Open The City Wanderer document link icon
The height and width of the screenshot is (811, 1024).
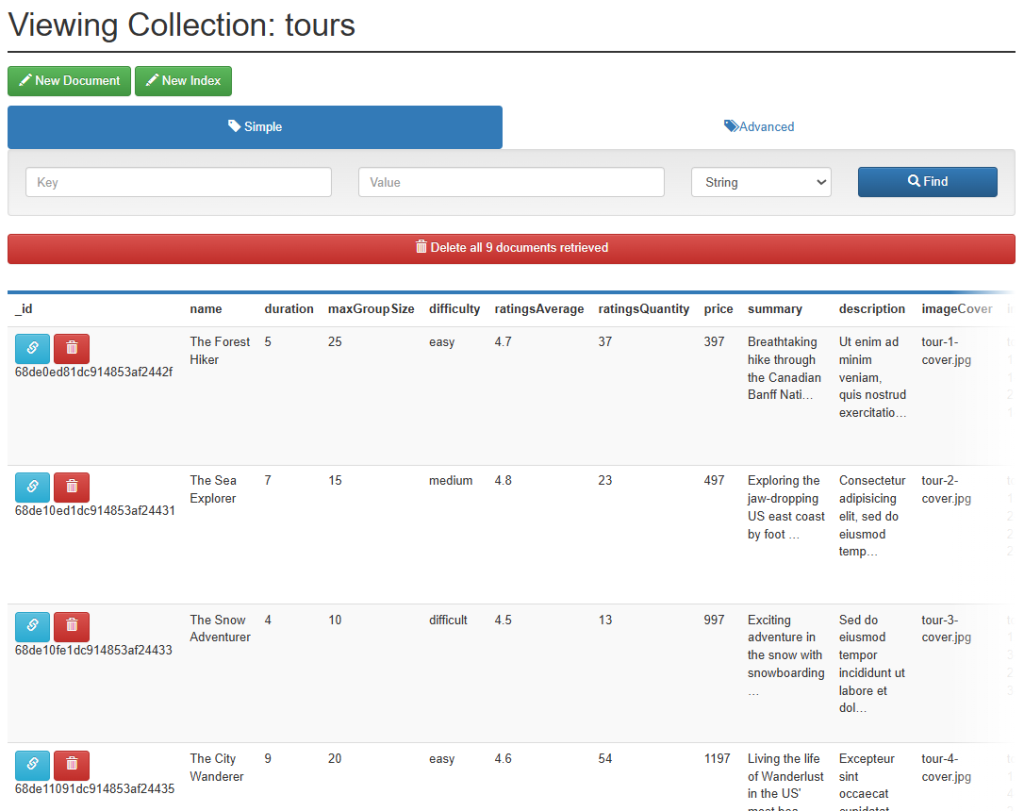click(32, 765)
